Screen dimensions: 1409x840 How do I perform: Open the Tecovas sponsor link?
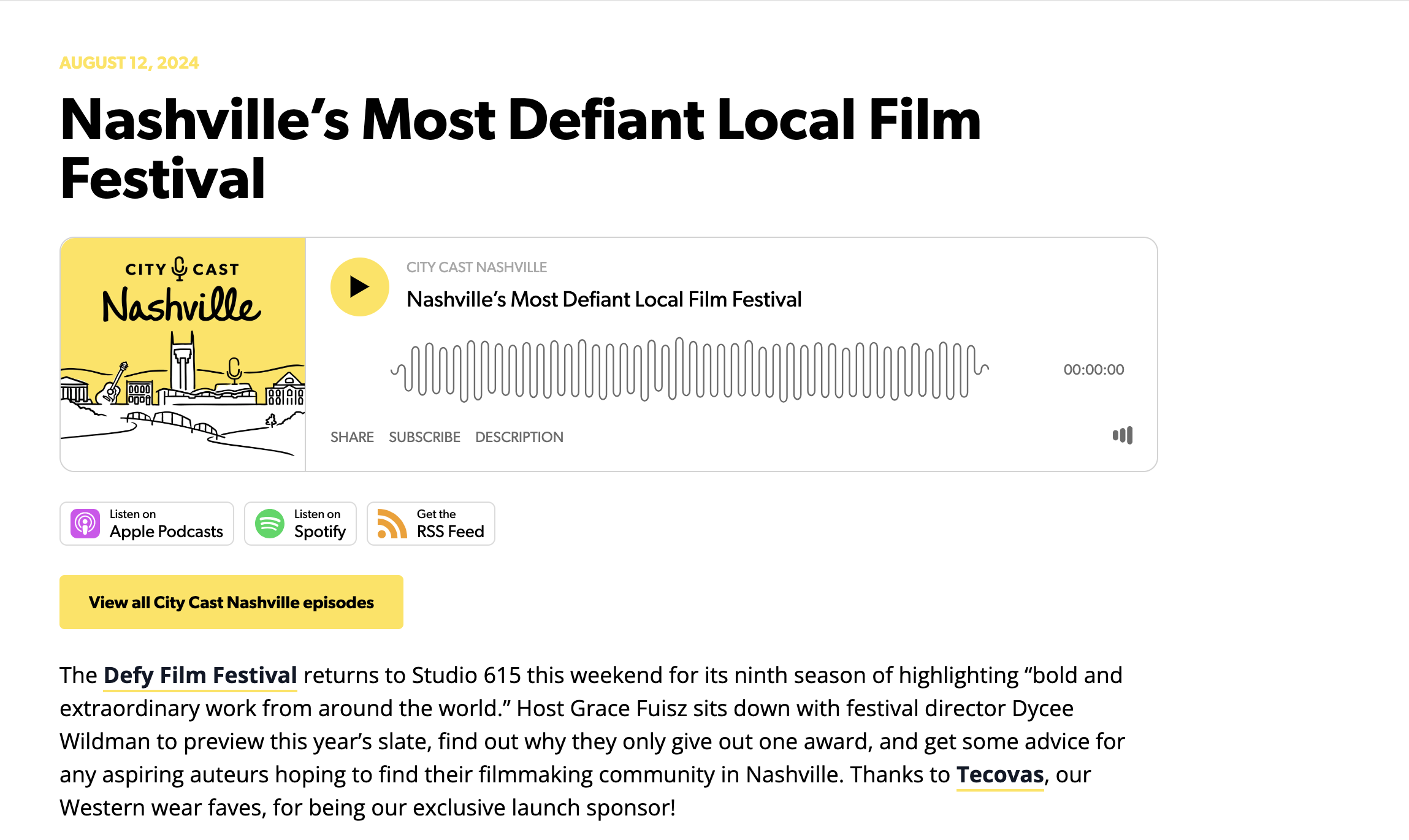[999, 774]
